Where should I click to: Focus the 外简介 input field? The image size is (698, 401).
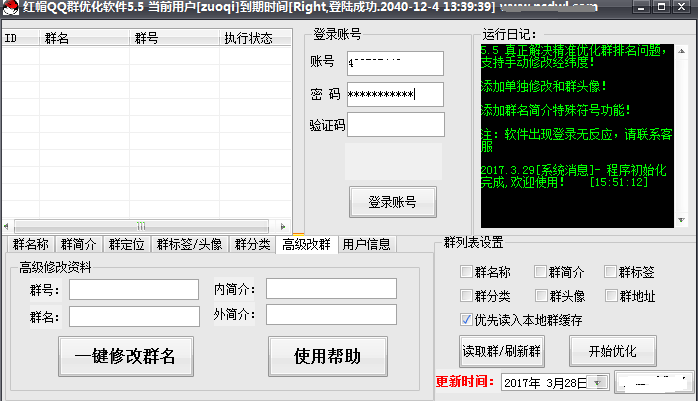coord(331,315)
